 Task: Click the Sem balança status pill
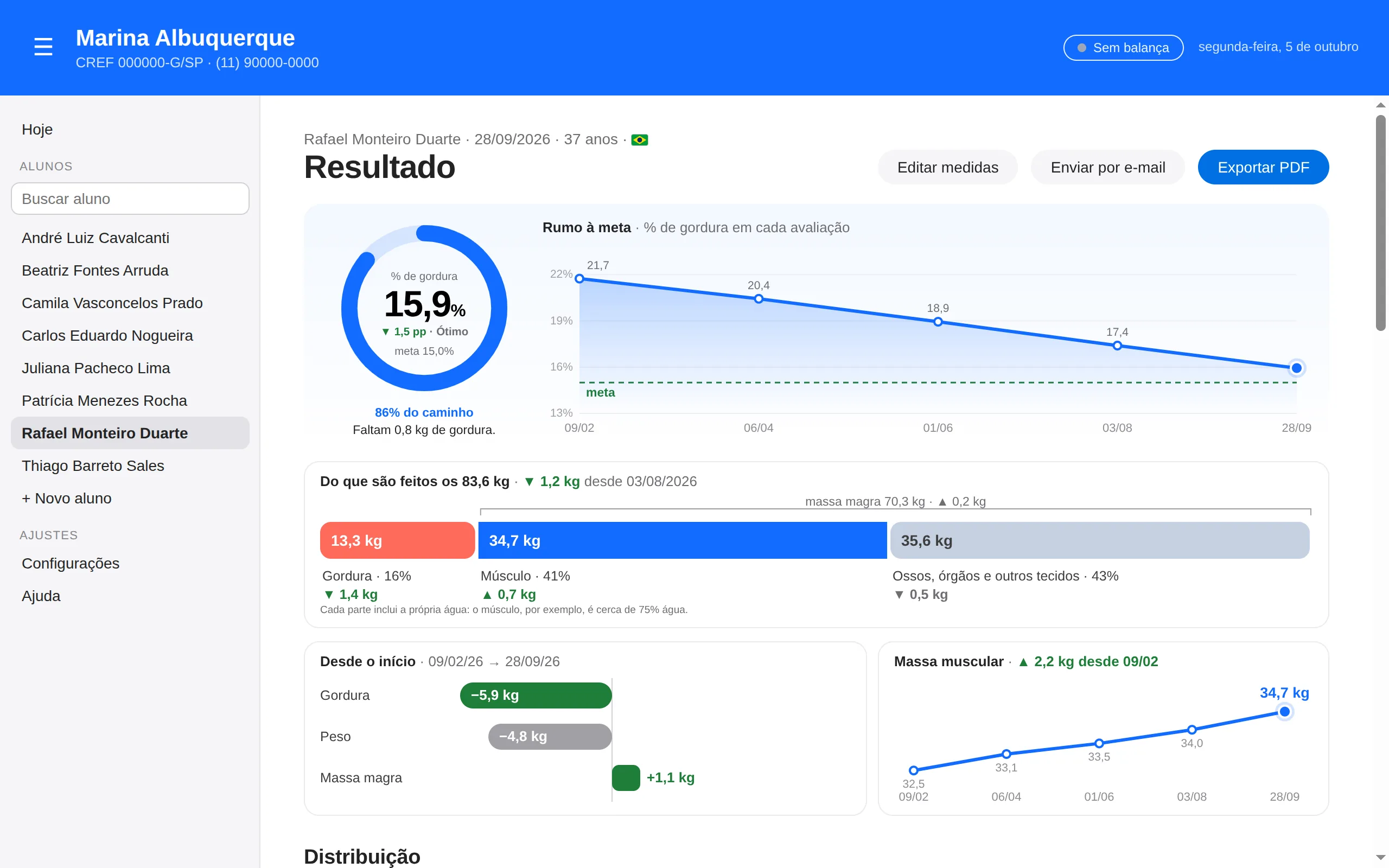coord(1123,48)
